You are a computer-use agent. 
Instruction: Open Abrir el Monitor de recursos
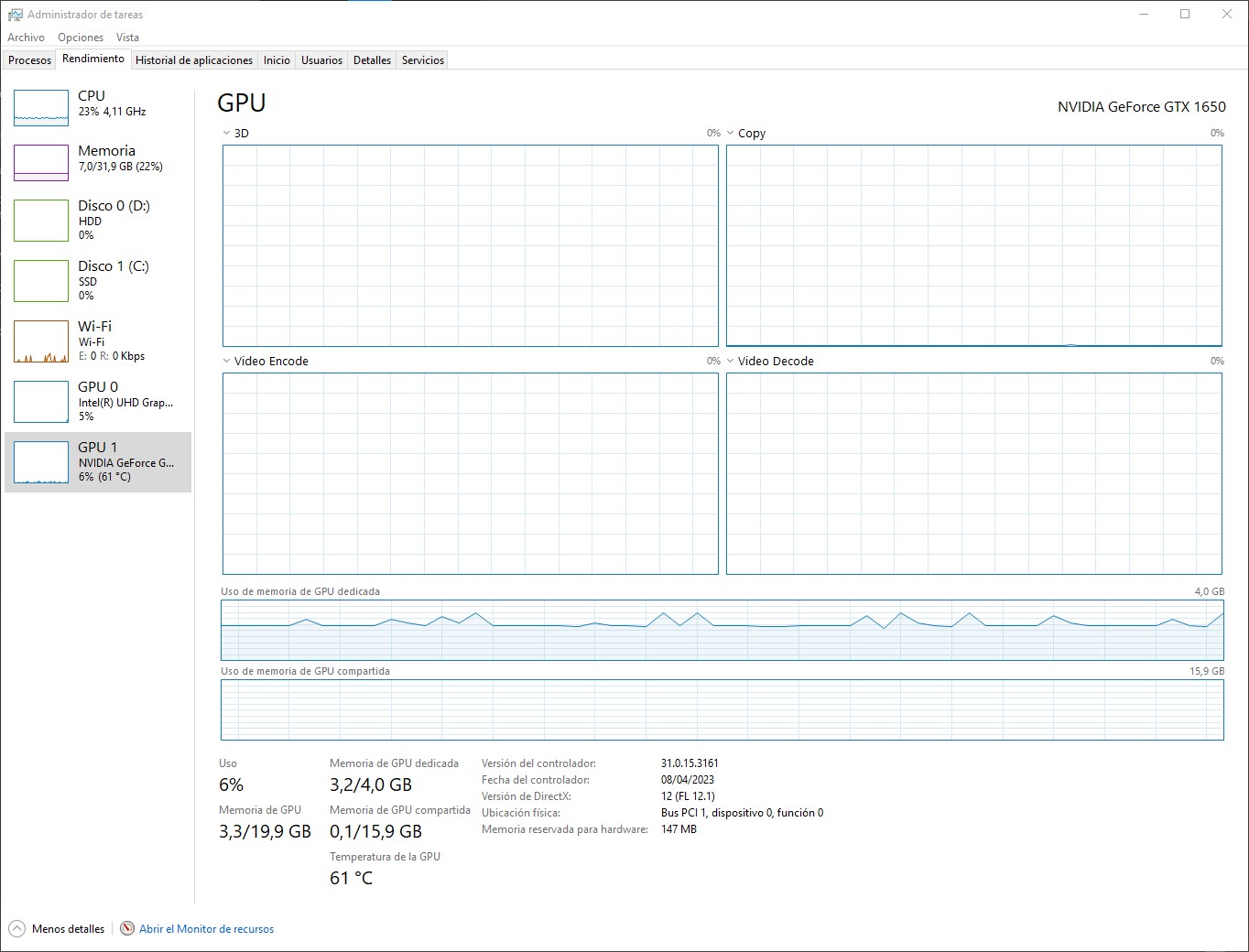tap(207, 928)
